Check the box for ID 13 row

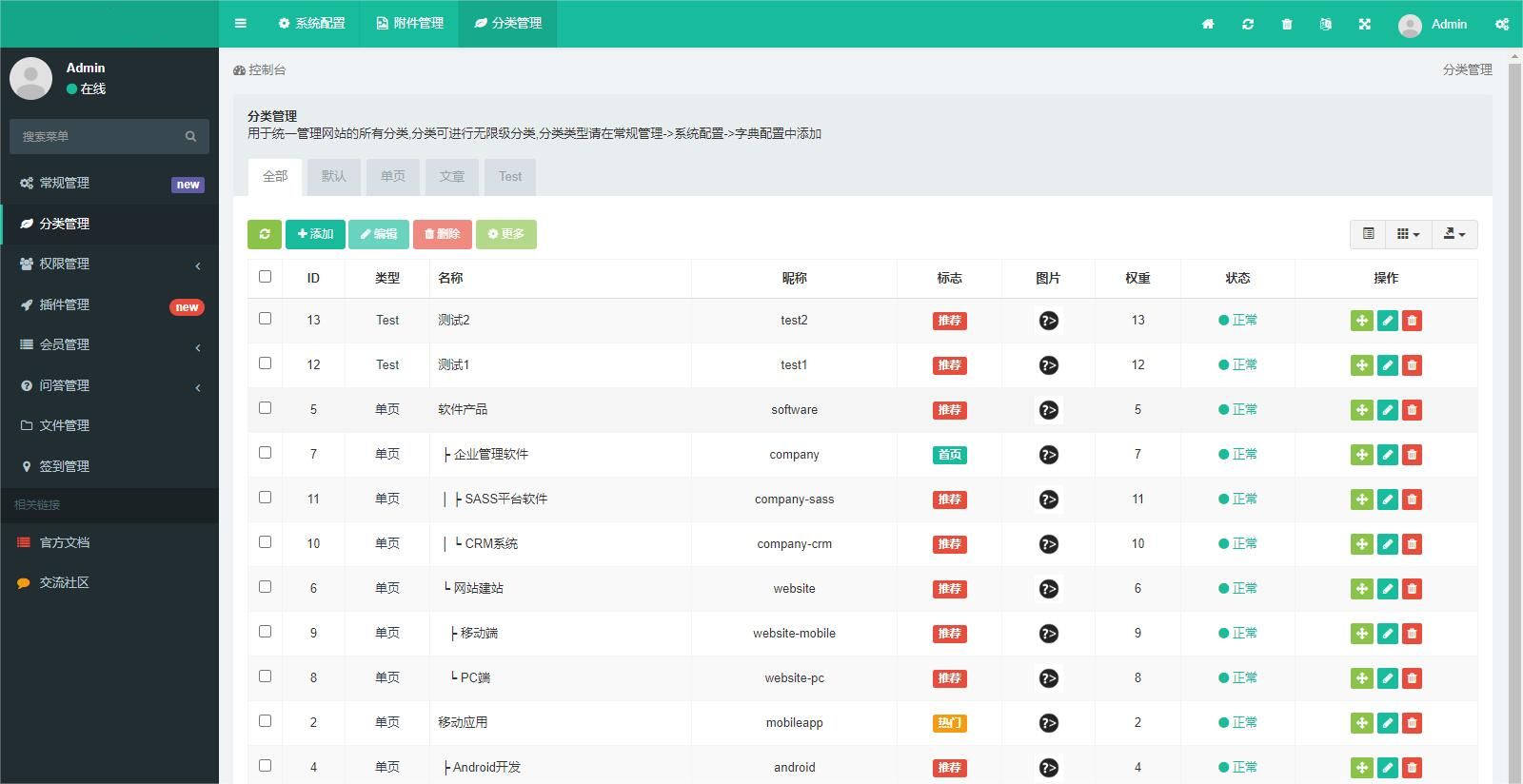click(x=265, y=319)
